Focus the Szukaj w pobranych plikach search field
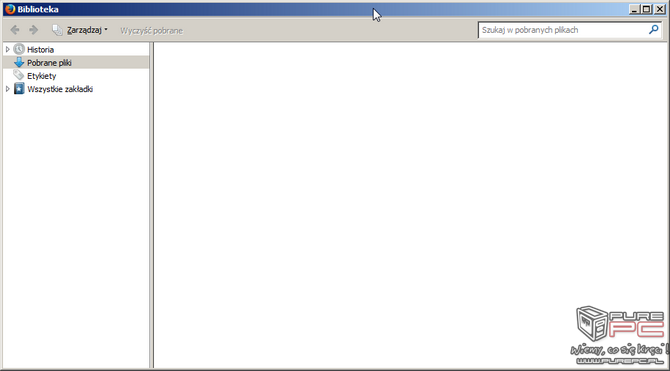Image resolution: width=670 pixels, height=371 pixels. (563, 30)
